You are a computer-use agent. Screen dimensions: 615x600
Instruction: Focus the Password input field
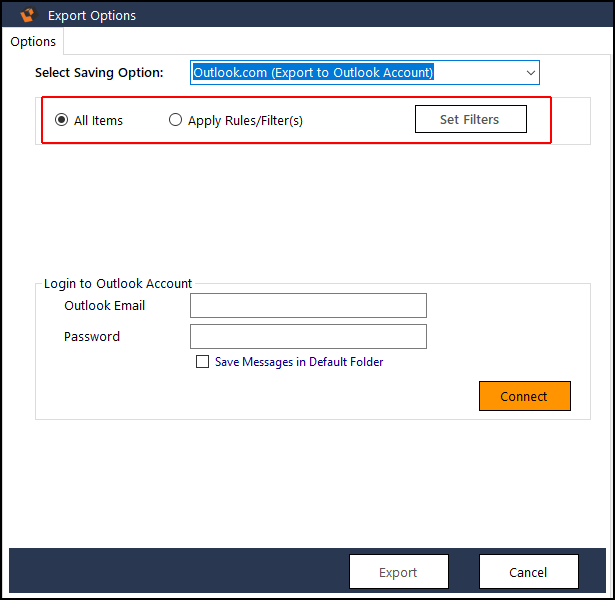pos(308,336)
